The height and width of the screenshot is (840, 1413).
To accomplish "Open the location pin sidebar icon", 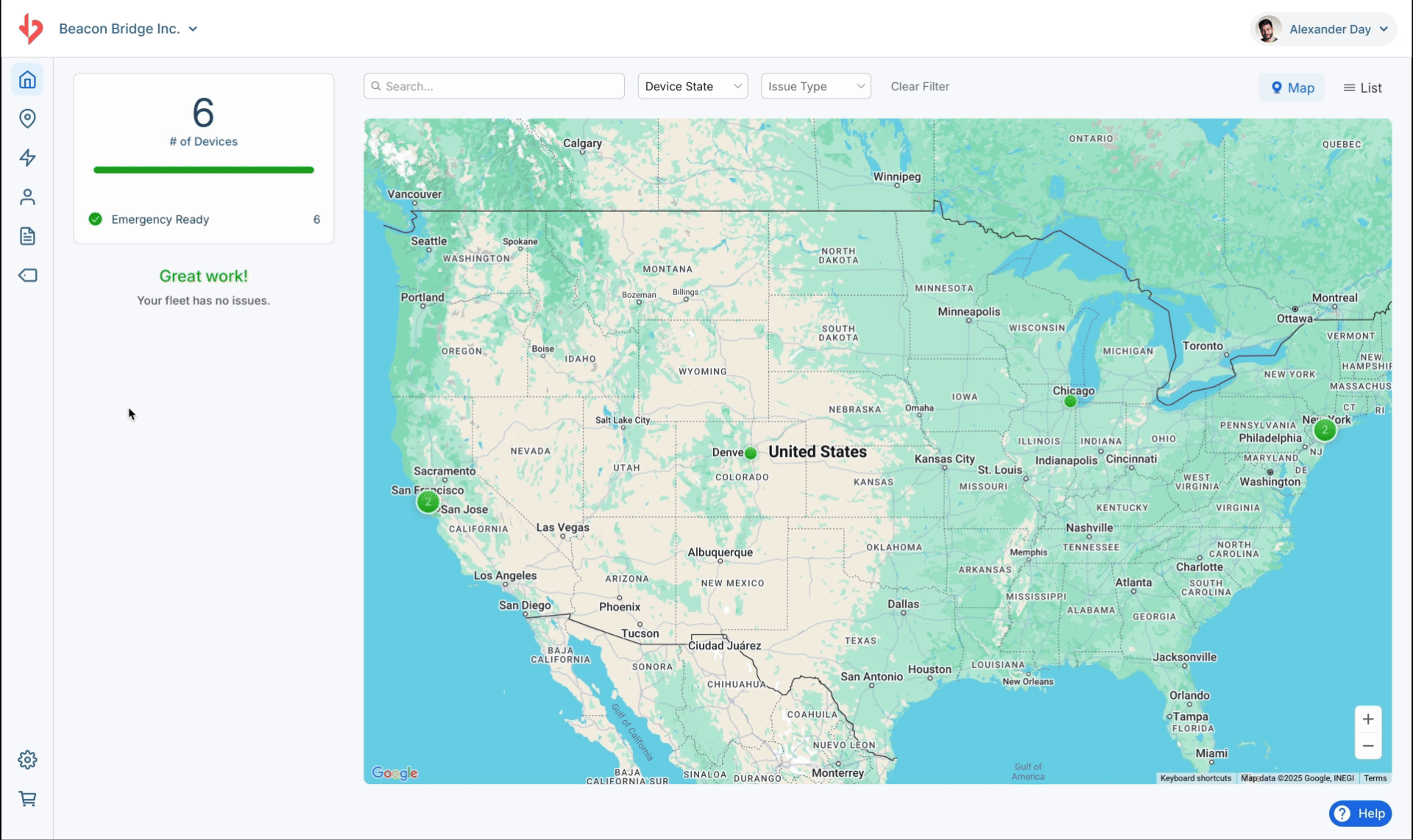I will tap(27, 118).
